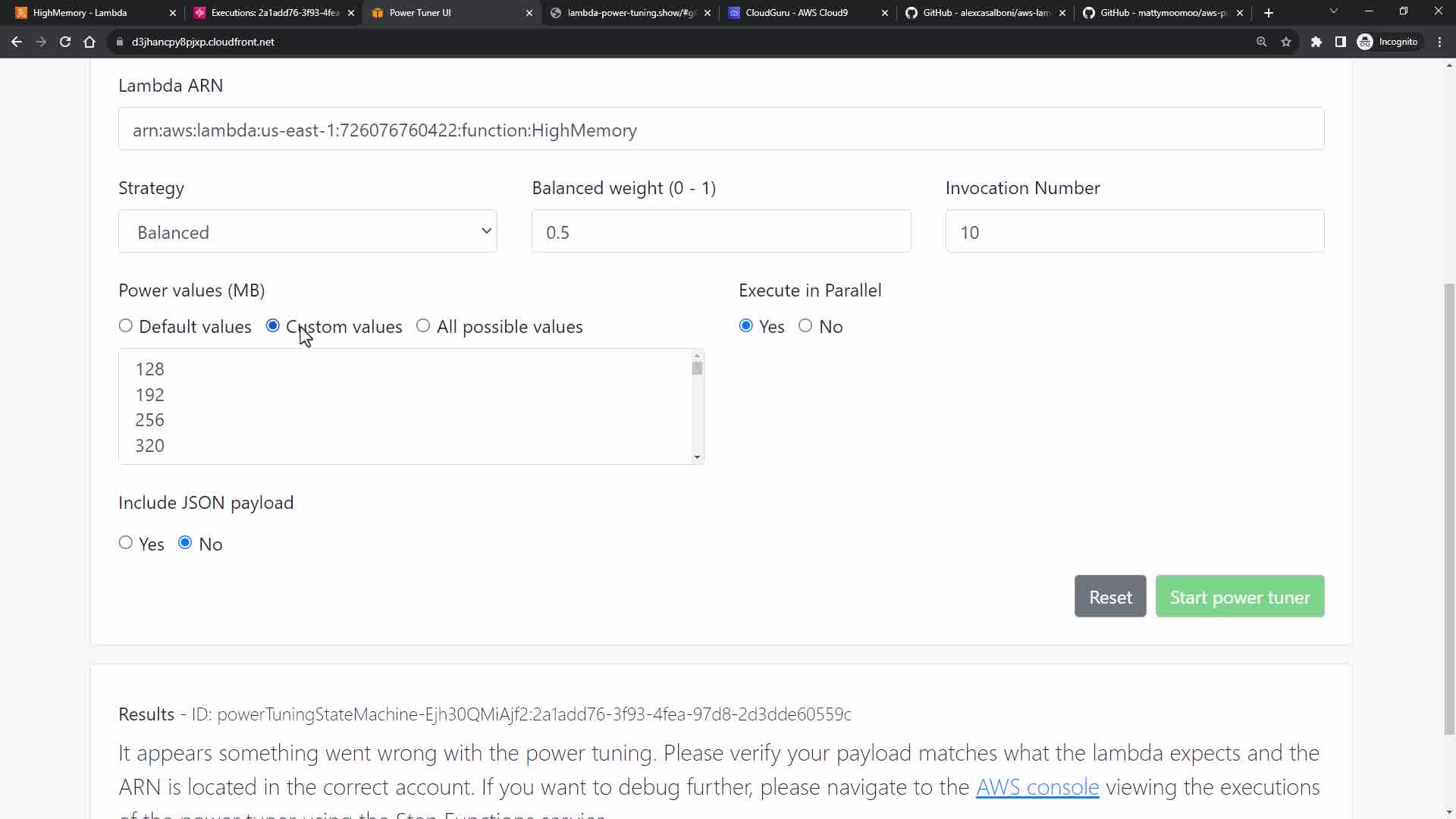The width and height of the screenshot is (1456, 819).
Task: Toggle the side panel icon
Action: 1341,42
